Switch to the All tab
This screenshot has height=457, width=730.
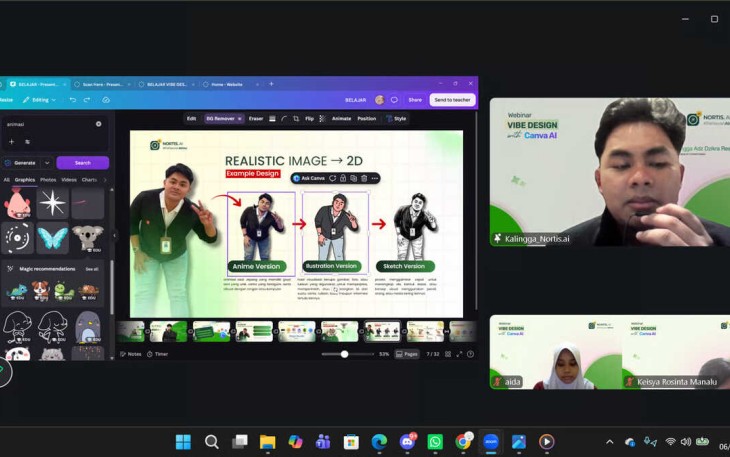coord(7,180)
